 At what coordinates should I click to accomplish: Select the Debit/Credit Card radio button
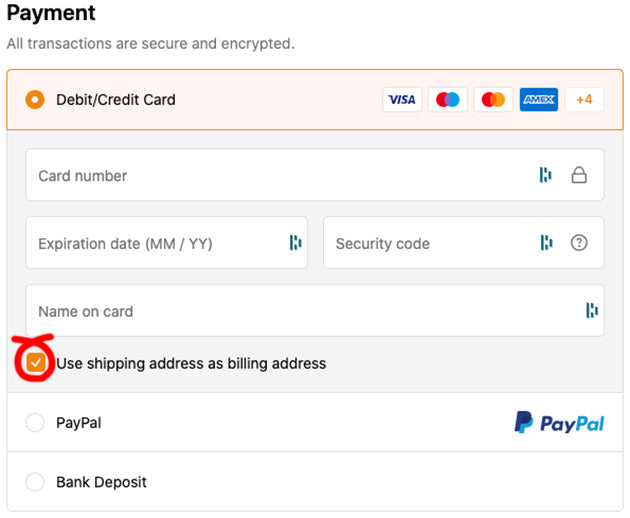[x=35, y=100]
